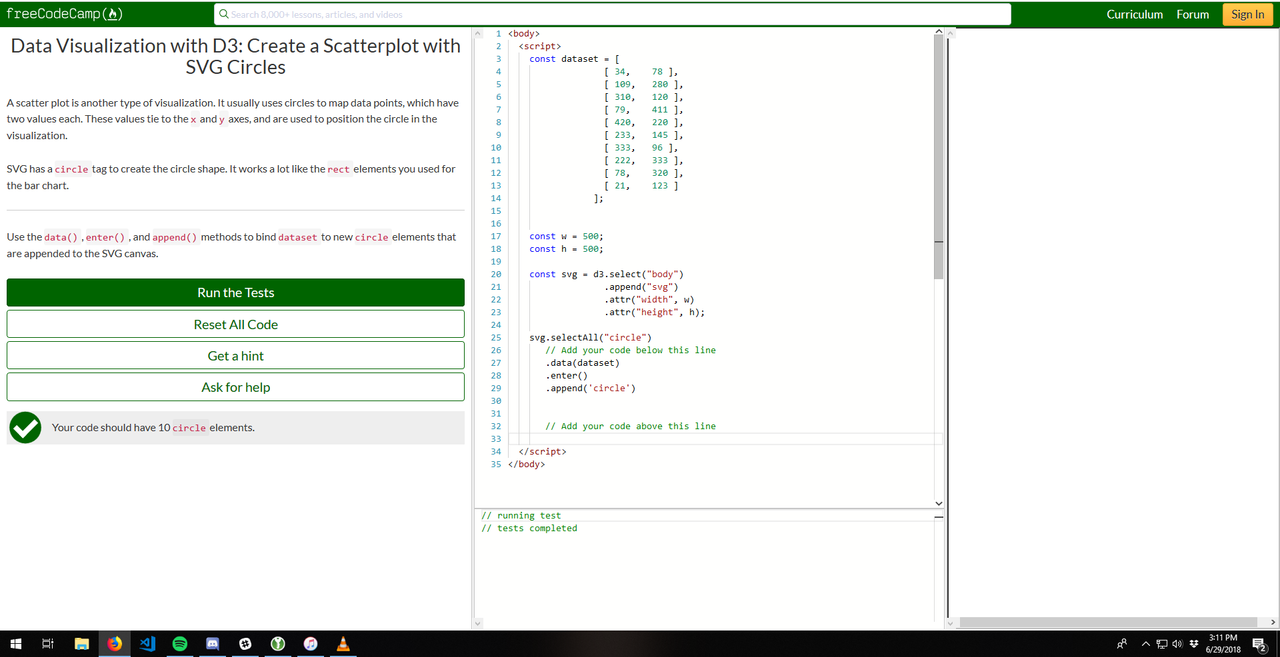Open the Action Center notifications icon
1280x657 pixels.
click(x=1260, y=644)
